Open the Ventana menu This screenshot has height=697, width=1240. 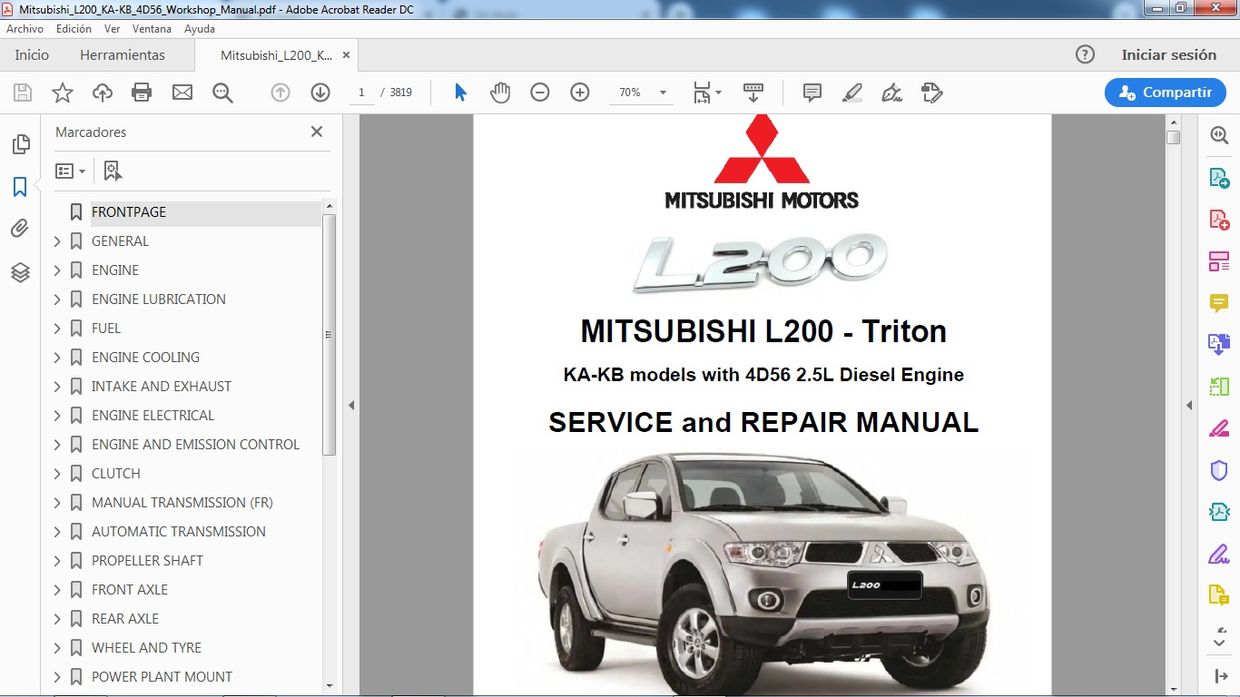click(152, 29)
